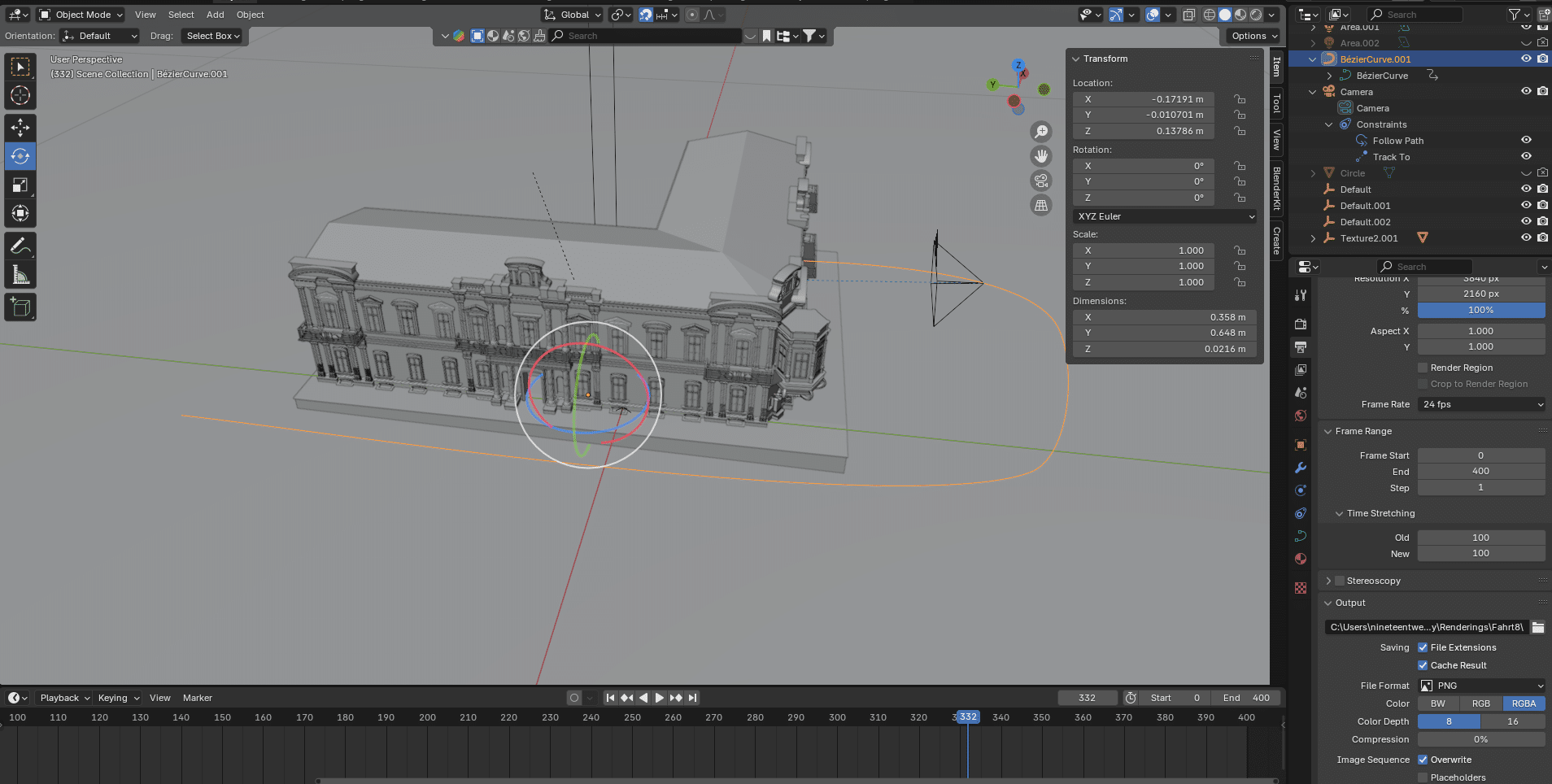The height and width of the screenshot is (784, 1552).
Task: Select the Add Cube tool
Action: (20, 307)
